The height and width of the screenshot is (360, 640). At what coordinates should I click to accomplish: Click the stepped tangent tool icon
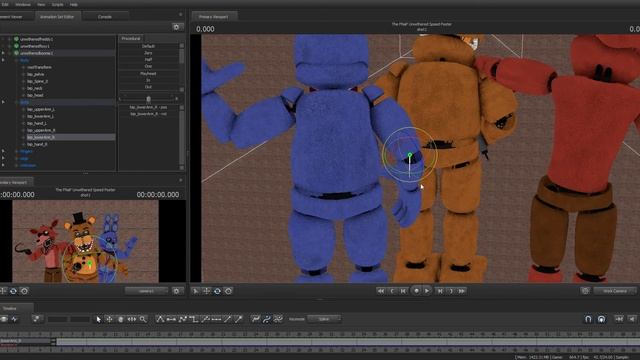(x=194, y=319)
